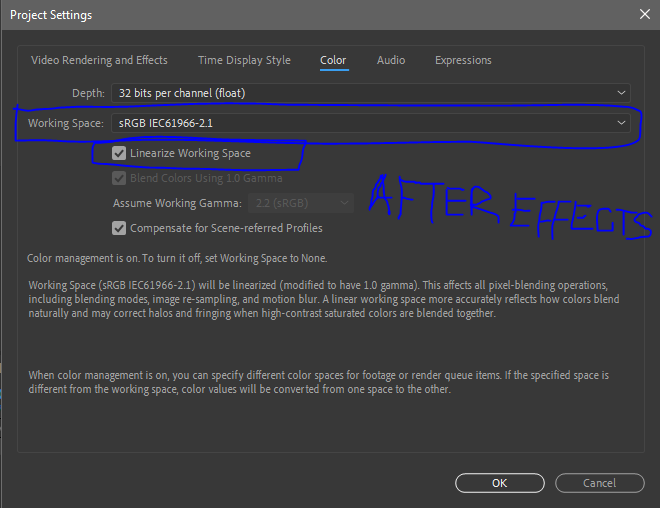
Task: Click the Working Space chevron arrow
Action: (621, 123)
